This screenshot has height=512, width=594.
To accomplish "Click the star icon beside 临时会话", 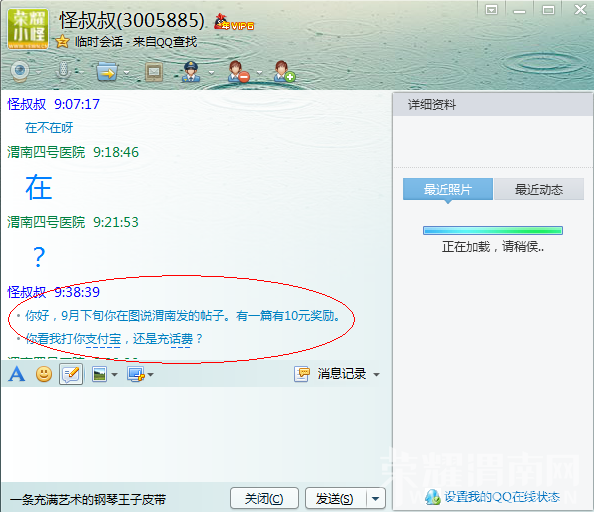I will coord(62,41).
